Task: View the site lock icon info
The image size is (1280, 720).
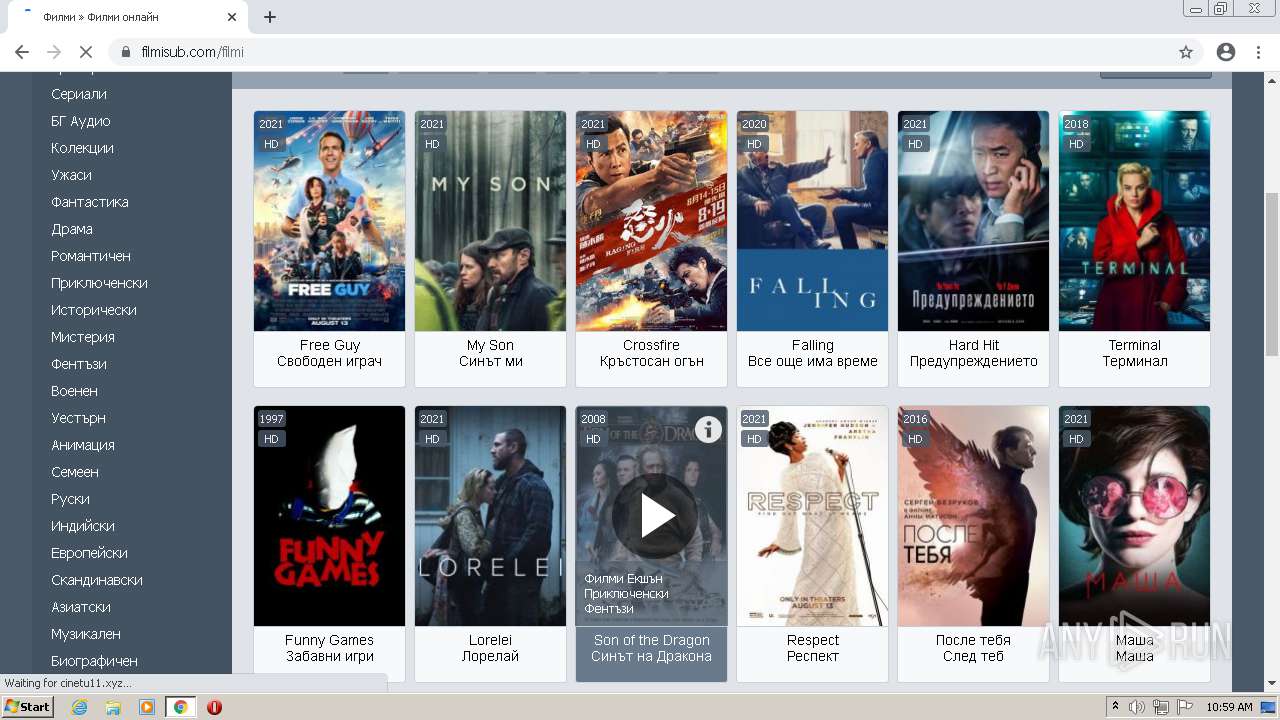Action: click(x=126, y=52)
